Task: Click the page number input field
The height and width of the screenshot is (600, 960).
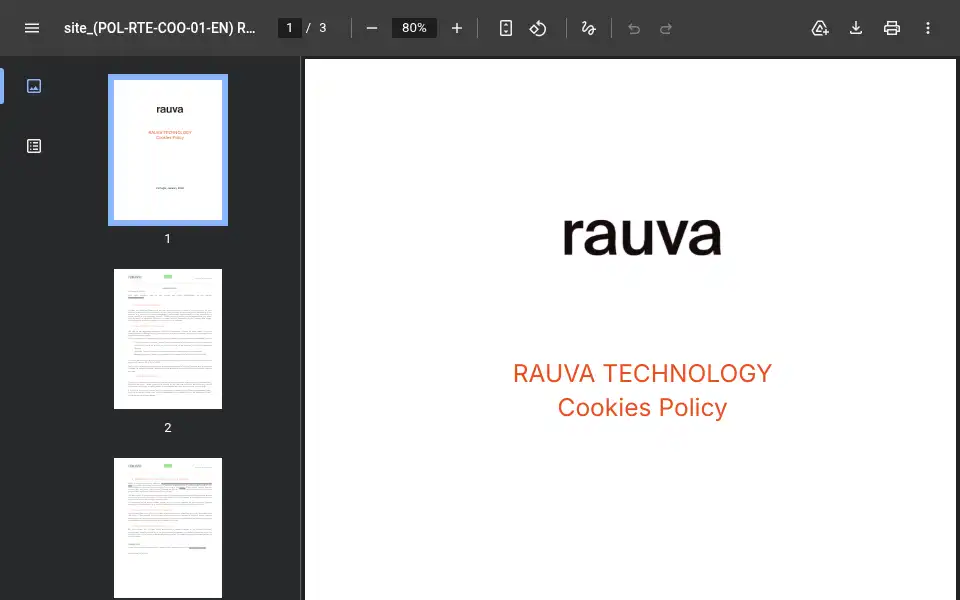Action: coord(290,28)
